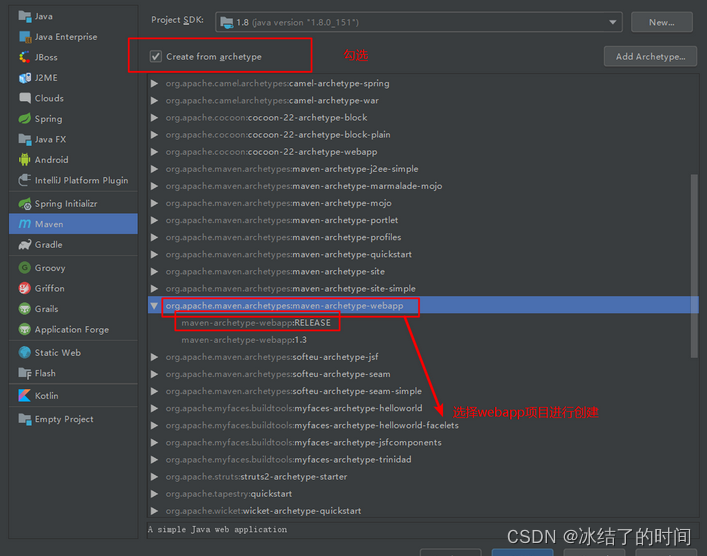Click the JBoss icon
This screenshot has height=556, width=707.
25,57
